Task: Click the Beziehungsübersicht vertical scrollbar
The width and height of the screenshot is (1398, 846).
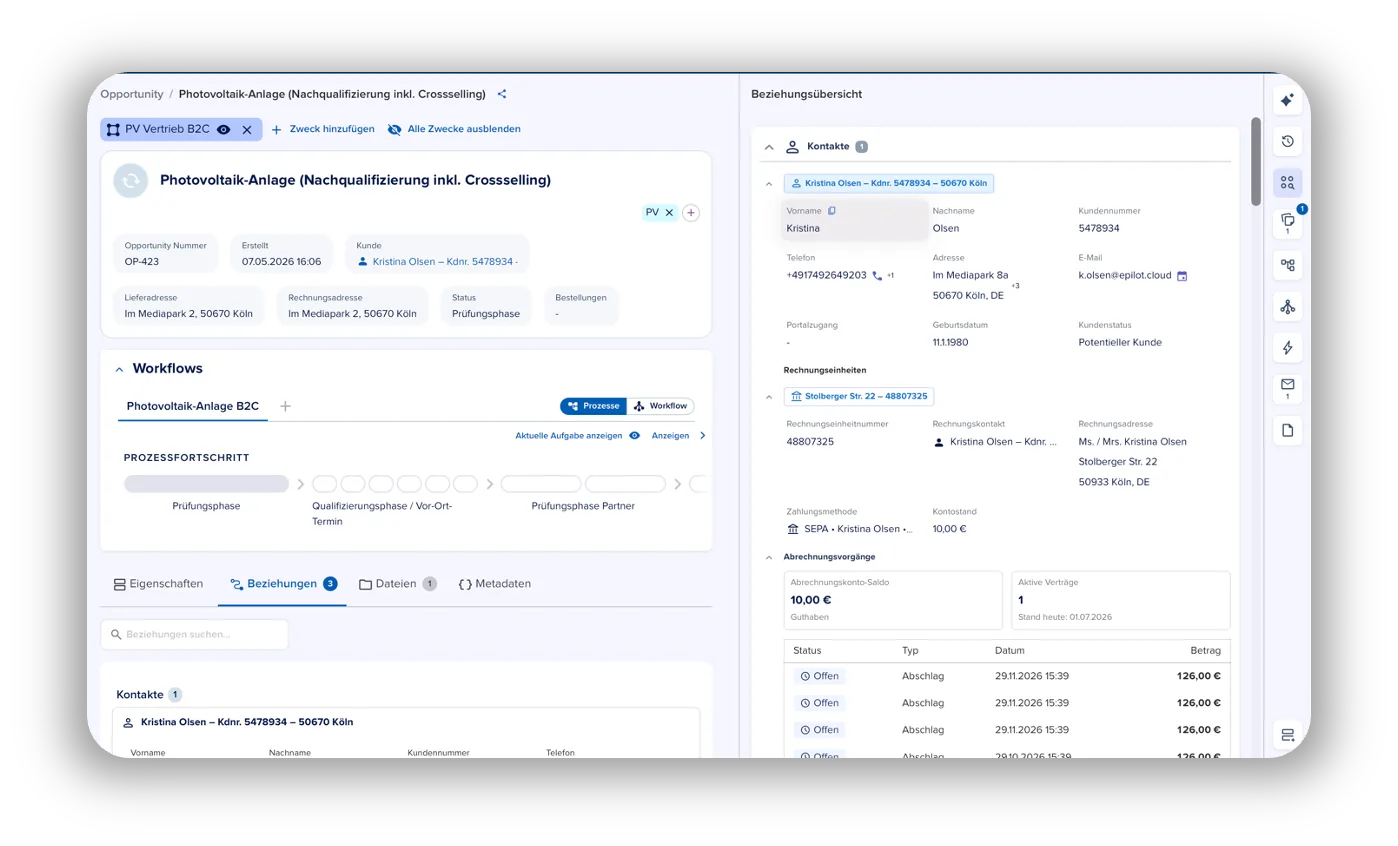Action: (x=1256, y=161)
